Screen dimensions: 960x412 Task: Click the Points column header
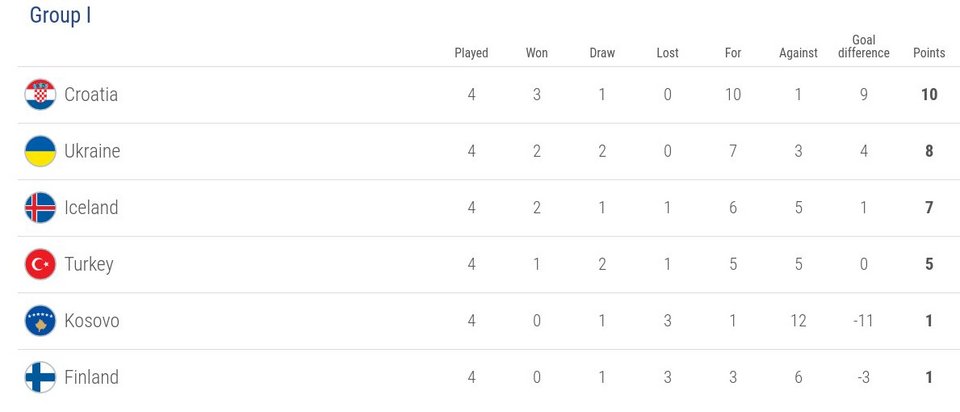[x=929, y=53]
